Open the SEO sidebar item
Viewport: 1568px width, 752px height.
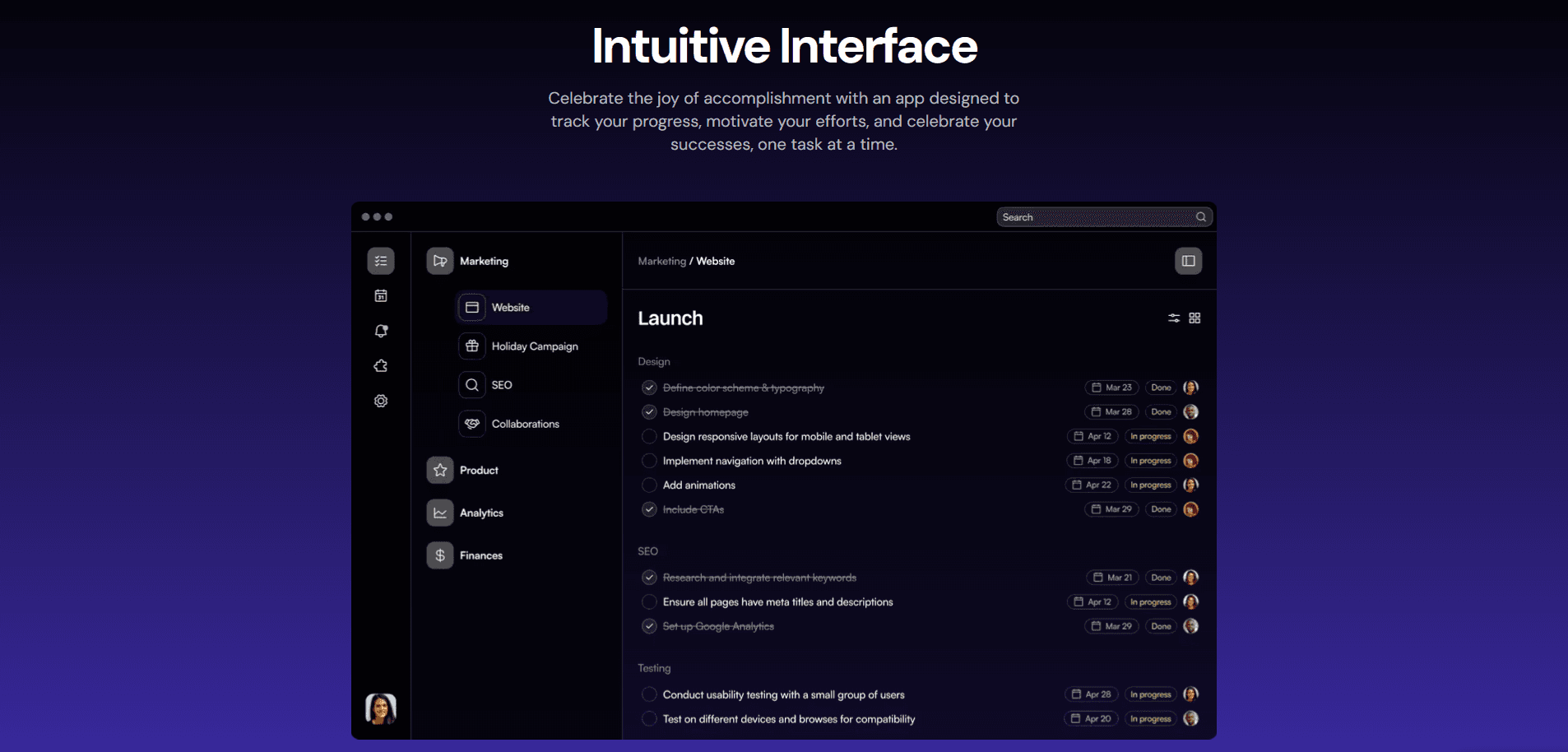click(x=501, y=385)
